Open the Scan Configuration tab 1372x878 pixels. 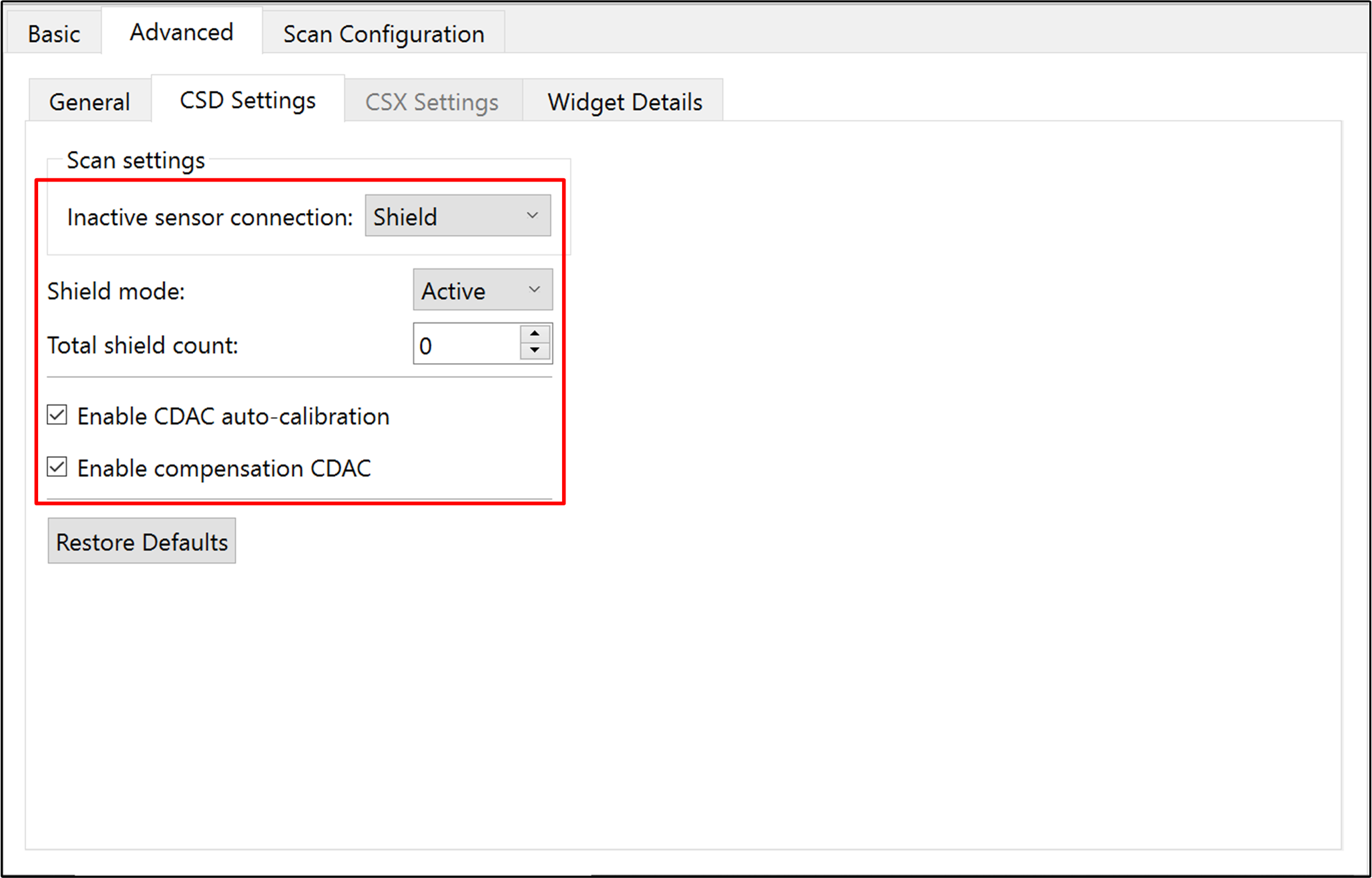click(384, 33)
